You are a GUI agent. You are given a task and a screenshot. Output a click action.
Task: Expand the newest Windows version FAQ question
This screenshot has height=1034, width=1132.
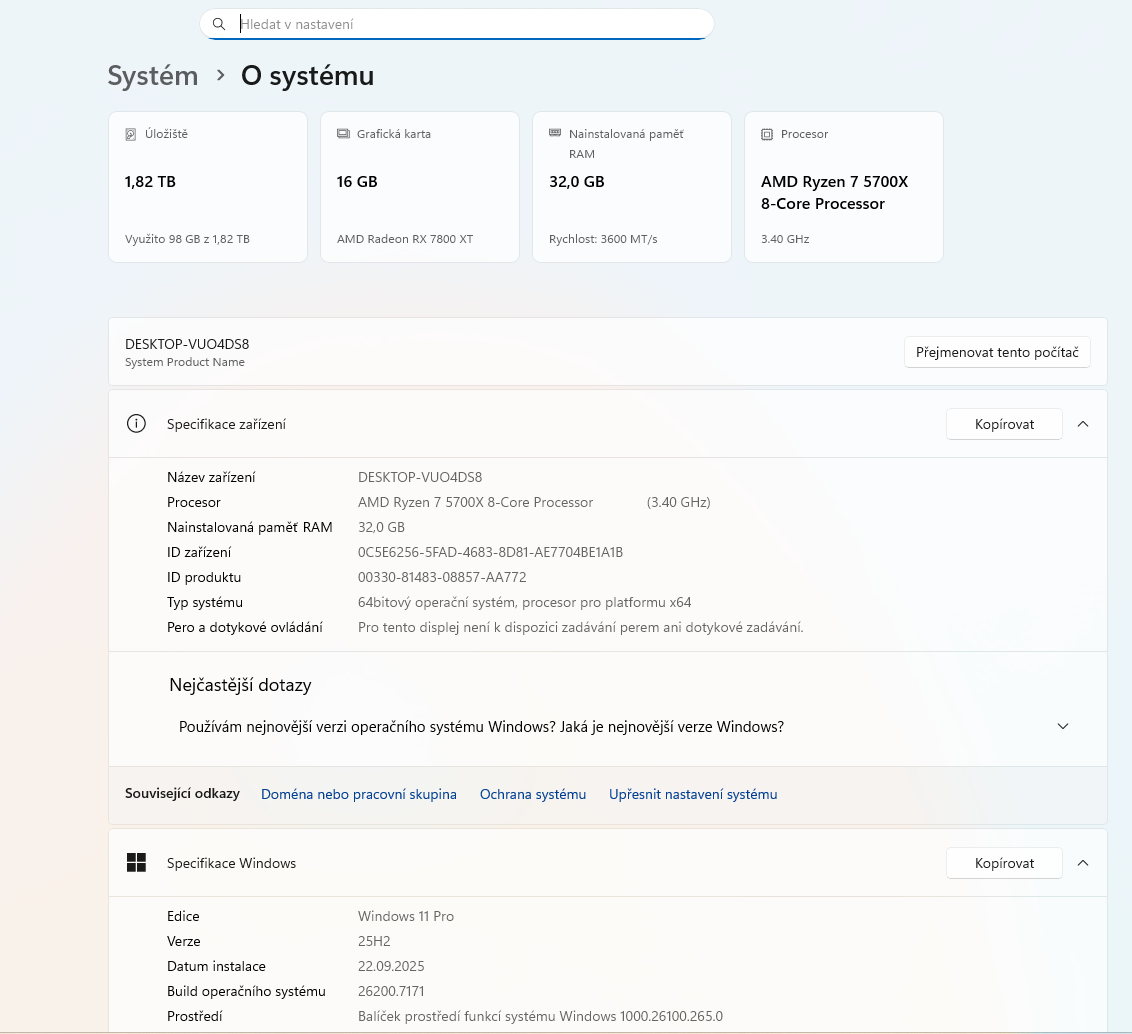1062,727
